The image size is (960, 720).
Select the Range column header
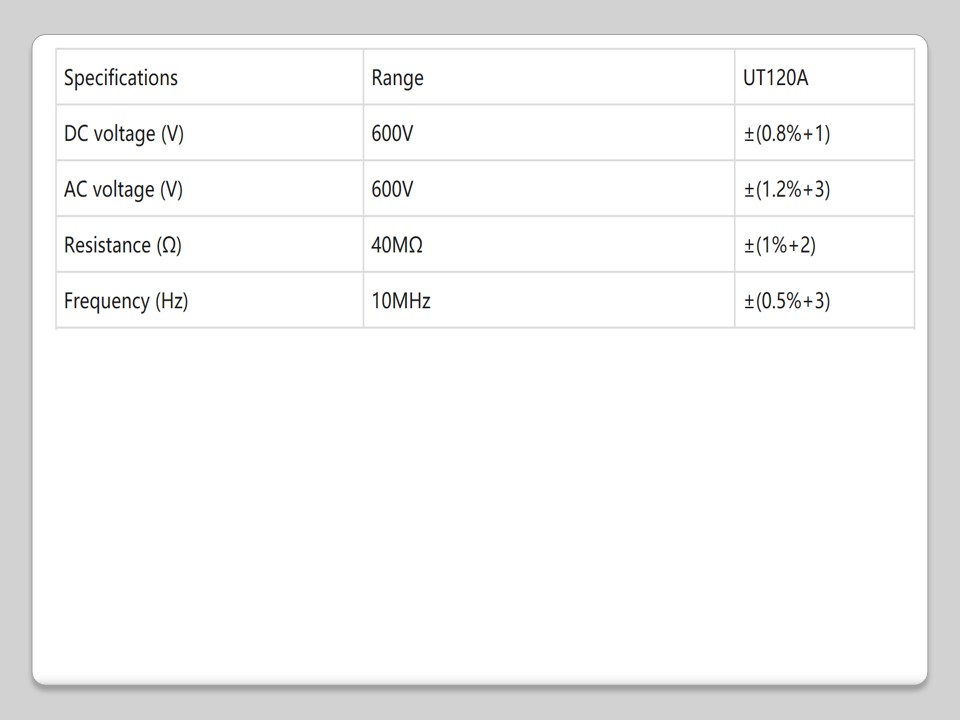[397, 78]
